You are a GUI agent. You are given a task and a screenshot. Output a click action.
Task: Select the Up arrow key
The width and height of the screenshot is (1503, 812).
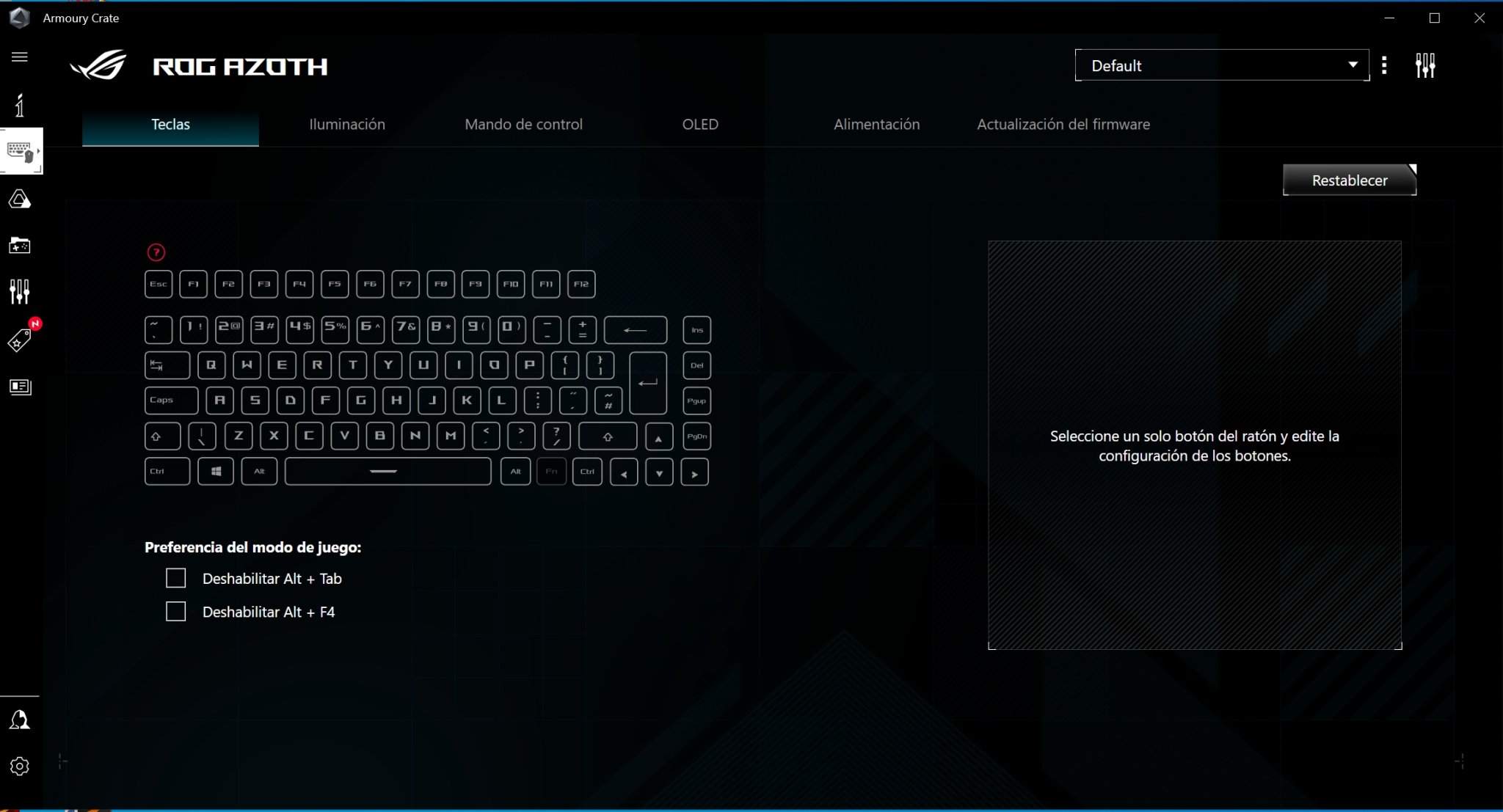659,437
